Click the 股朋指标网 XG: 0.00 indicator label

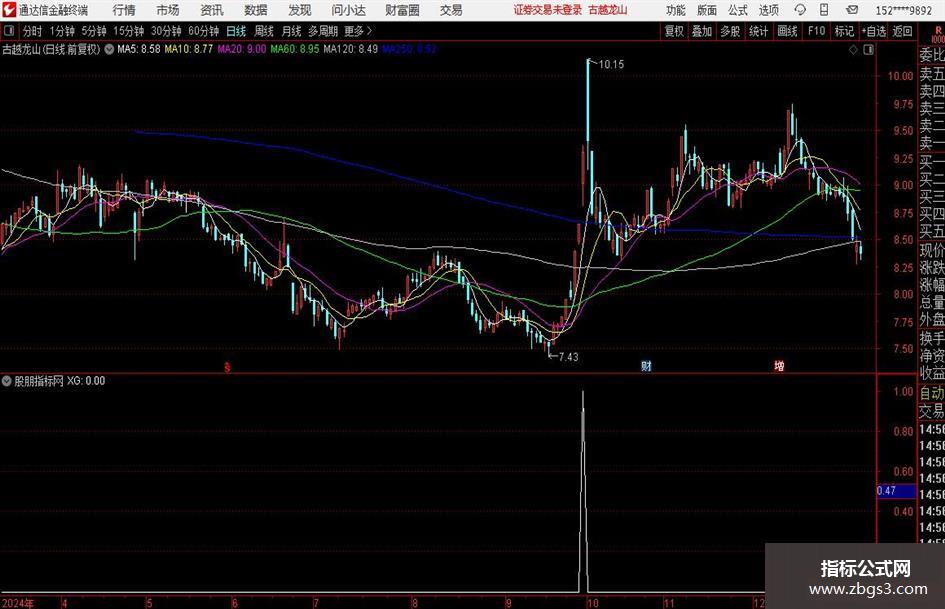point(60,381)
